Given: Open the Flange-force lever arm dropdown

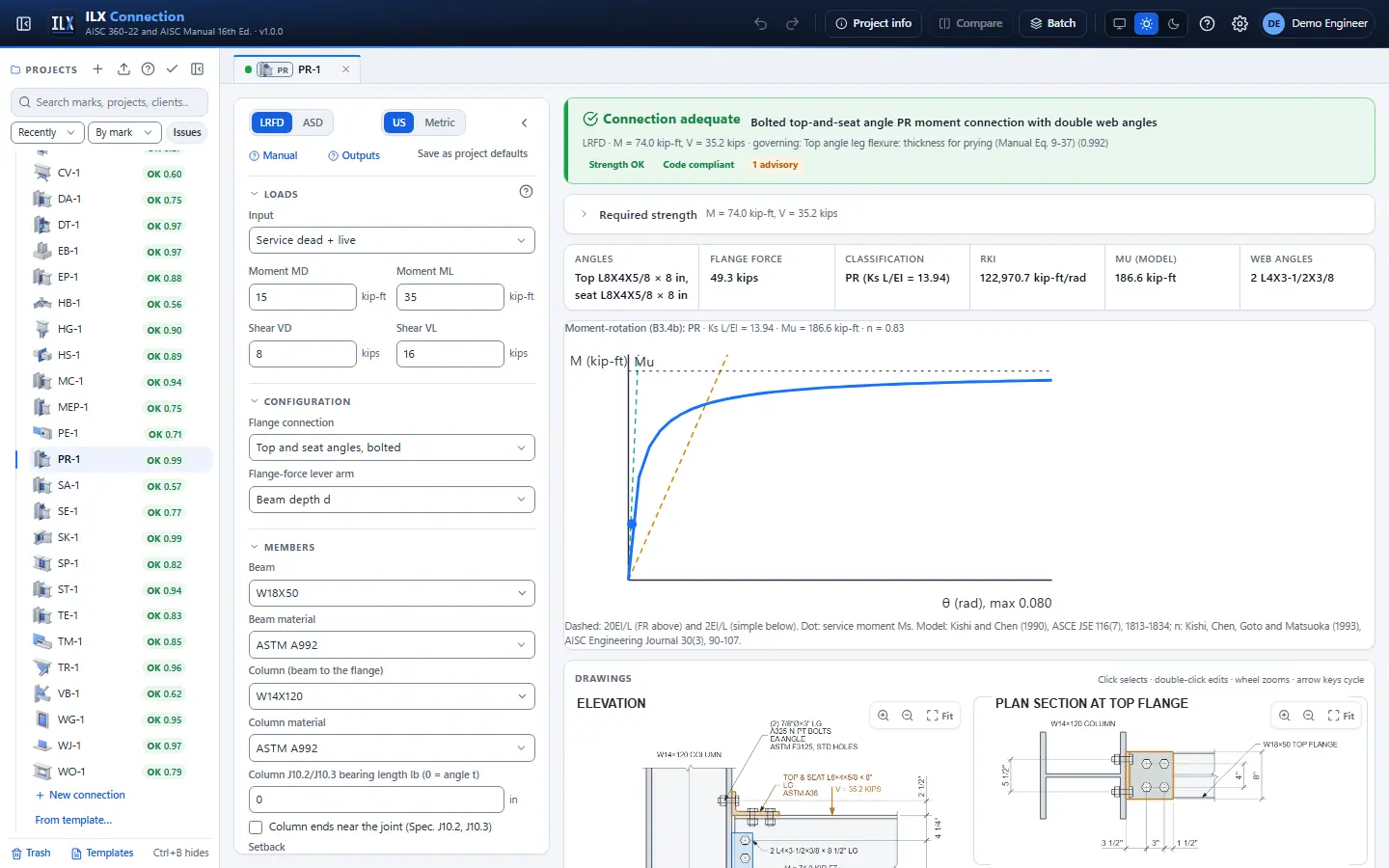Looking at the screenshot, I should click(392, 500).
